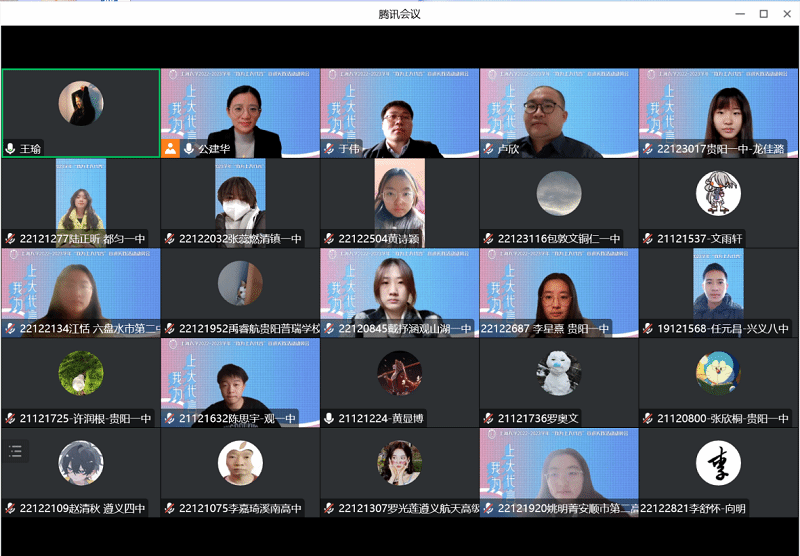Click the mic icon for 21121224-黄显博

[329, 418]
